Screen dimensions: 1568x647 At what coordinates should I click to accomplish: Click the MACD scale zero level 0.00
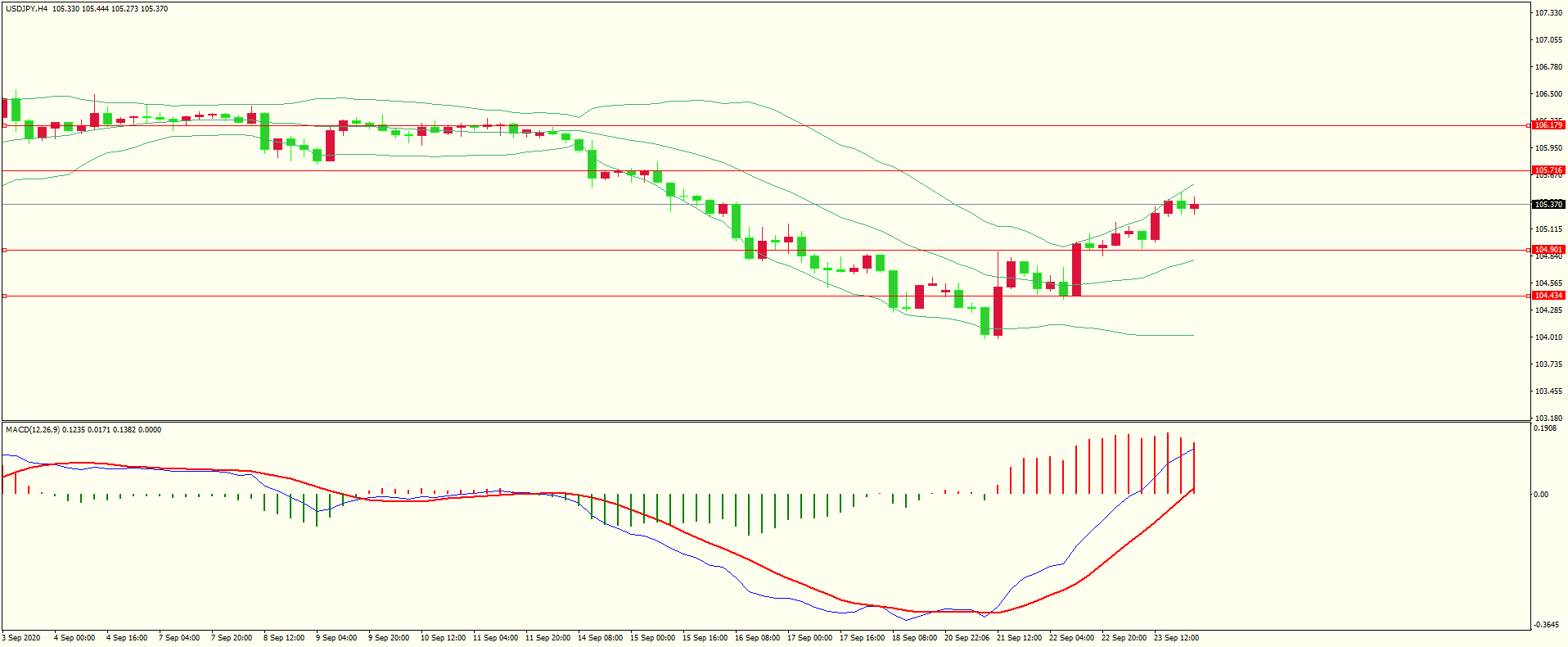coord(1541,495)
